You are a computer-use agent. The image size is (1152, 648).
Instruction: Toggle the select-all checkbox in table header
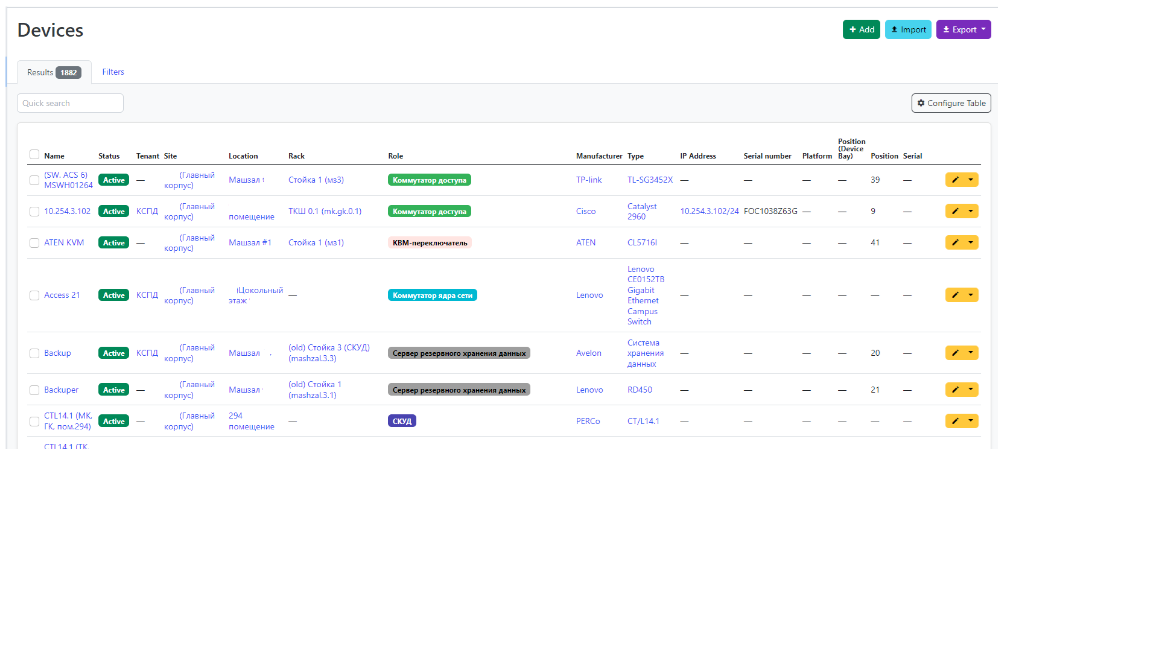pos(34,154)
